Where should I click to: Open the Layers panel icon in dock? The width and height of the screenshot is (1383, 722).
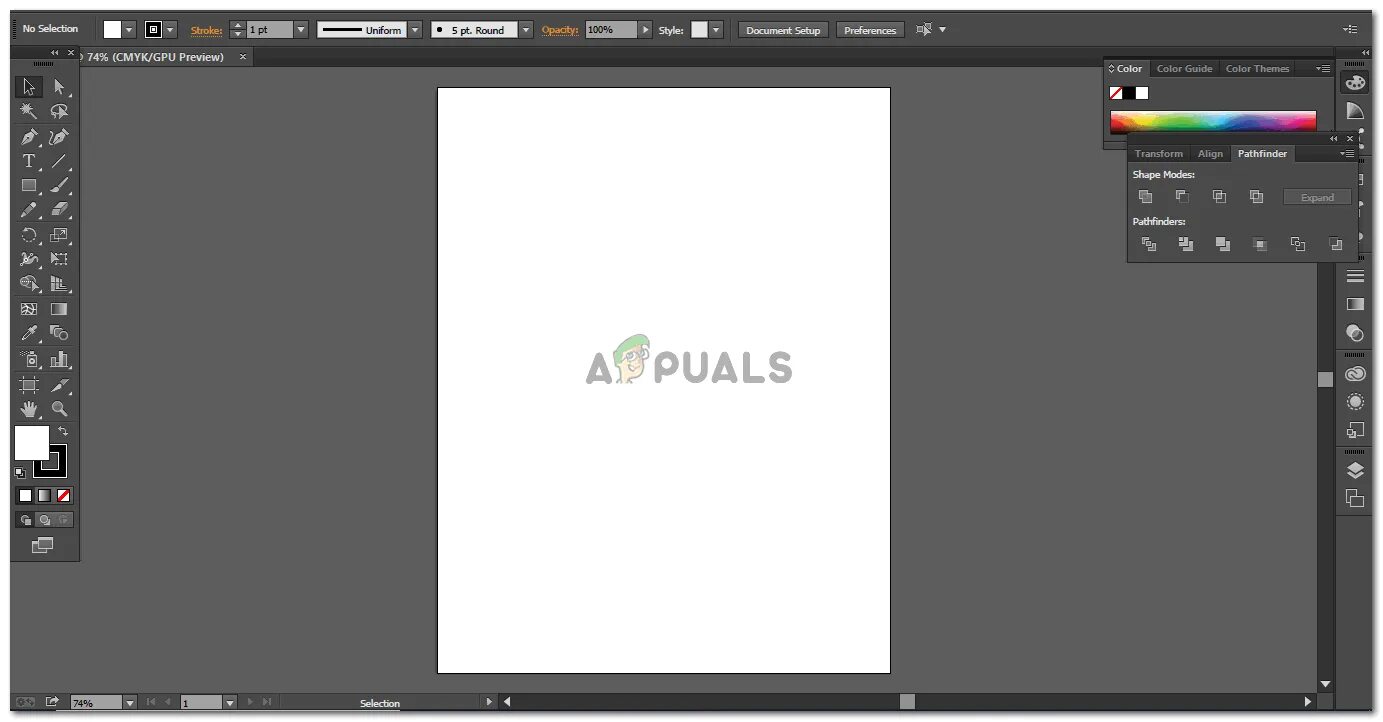[1355, 471]
